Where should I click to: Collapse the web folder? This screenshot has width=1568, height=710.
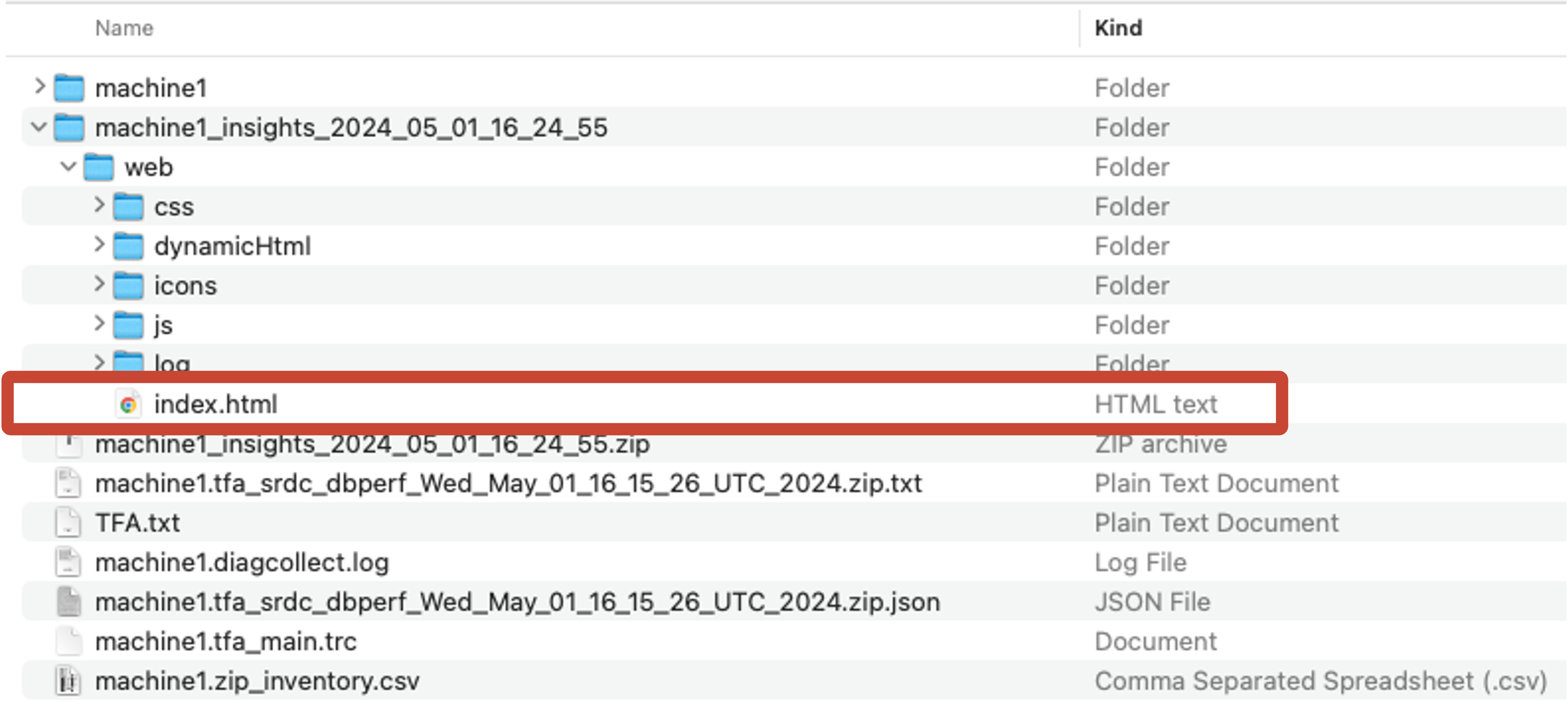pos(69,166)
